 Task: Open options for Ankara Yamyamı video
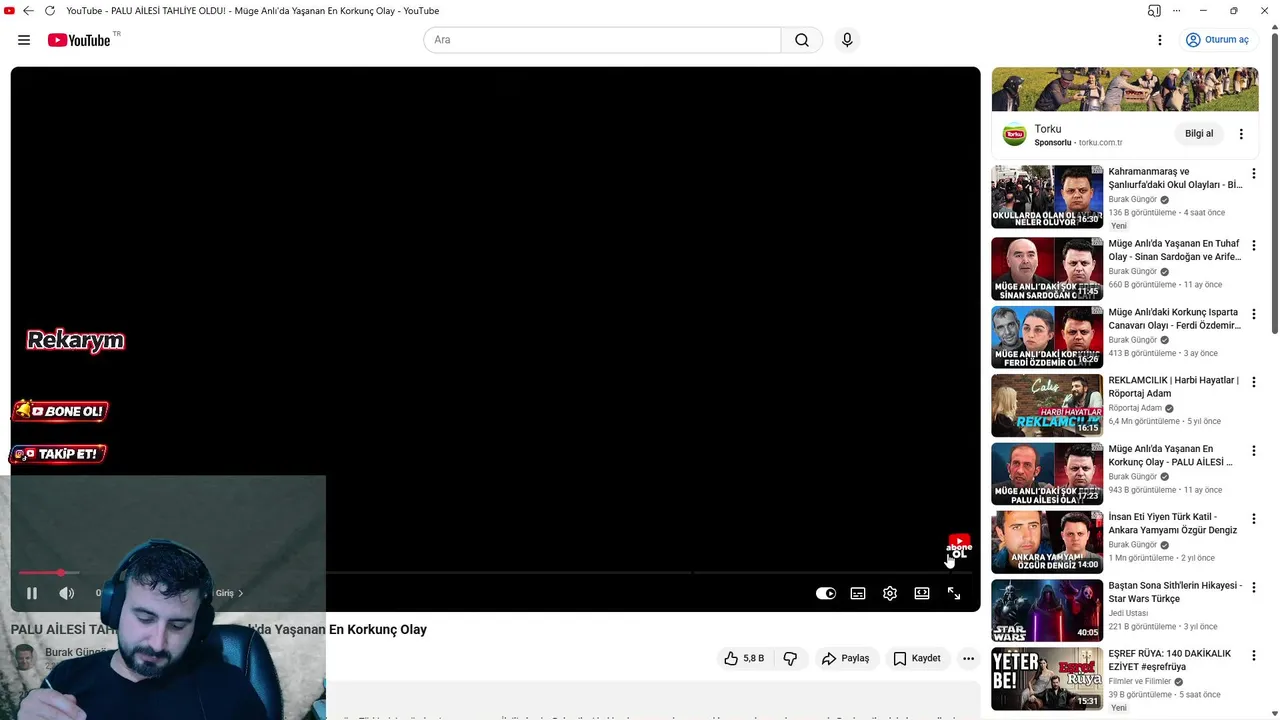pos(1253,519)
